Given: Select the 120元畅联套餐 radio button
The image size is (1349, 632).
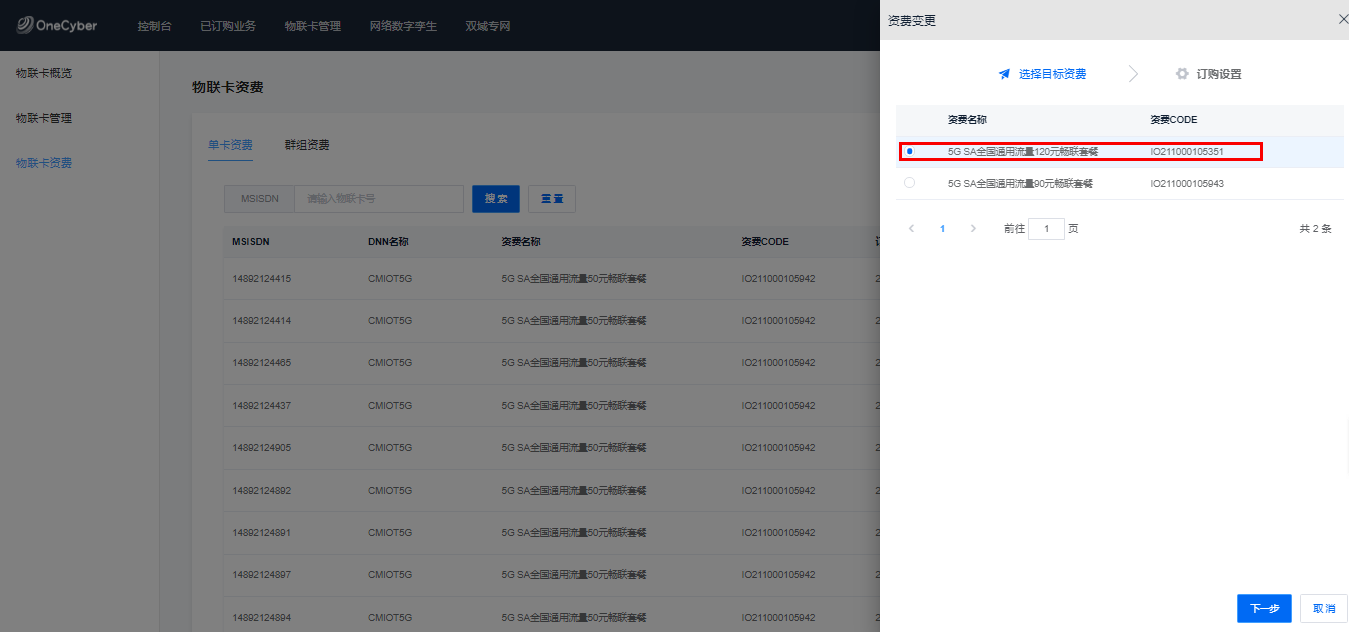Looking at the screenshot, I should tap(909, 151).
